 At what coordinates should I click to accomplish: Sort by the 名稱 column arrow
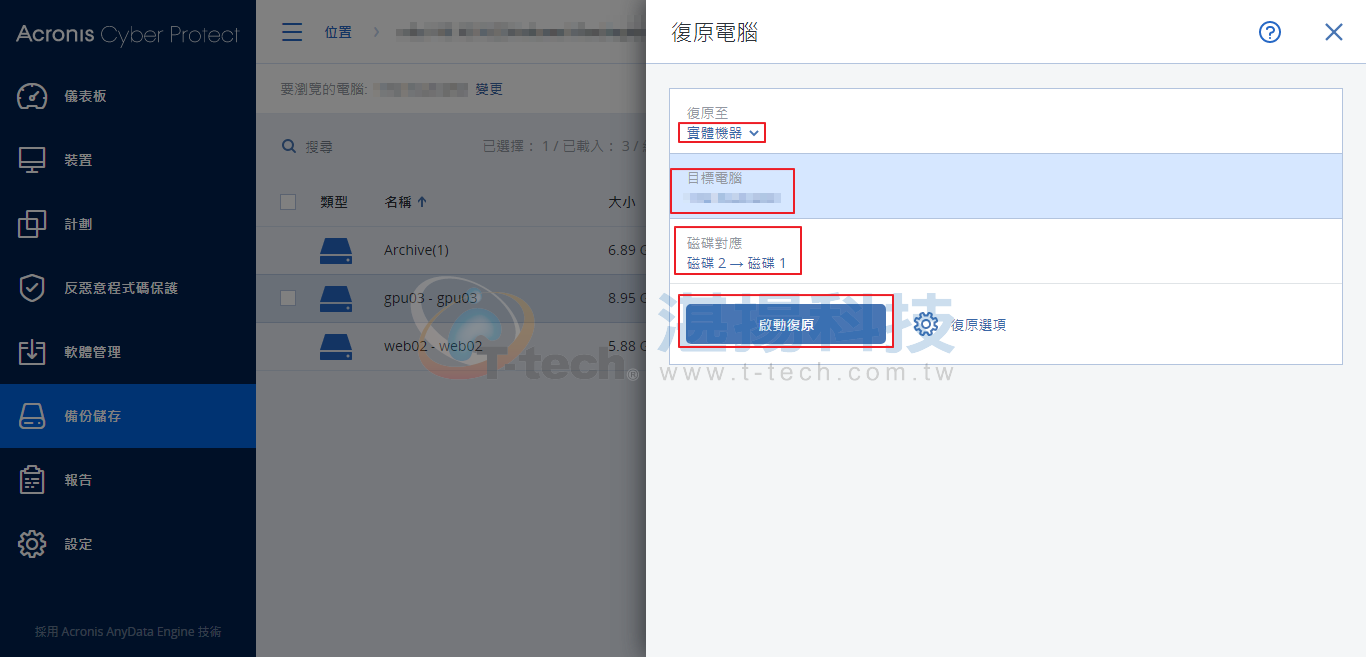pos(422,202)
